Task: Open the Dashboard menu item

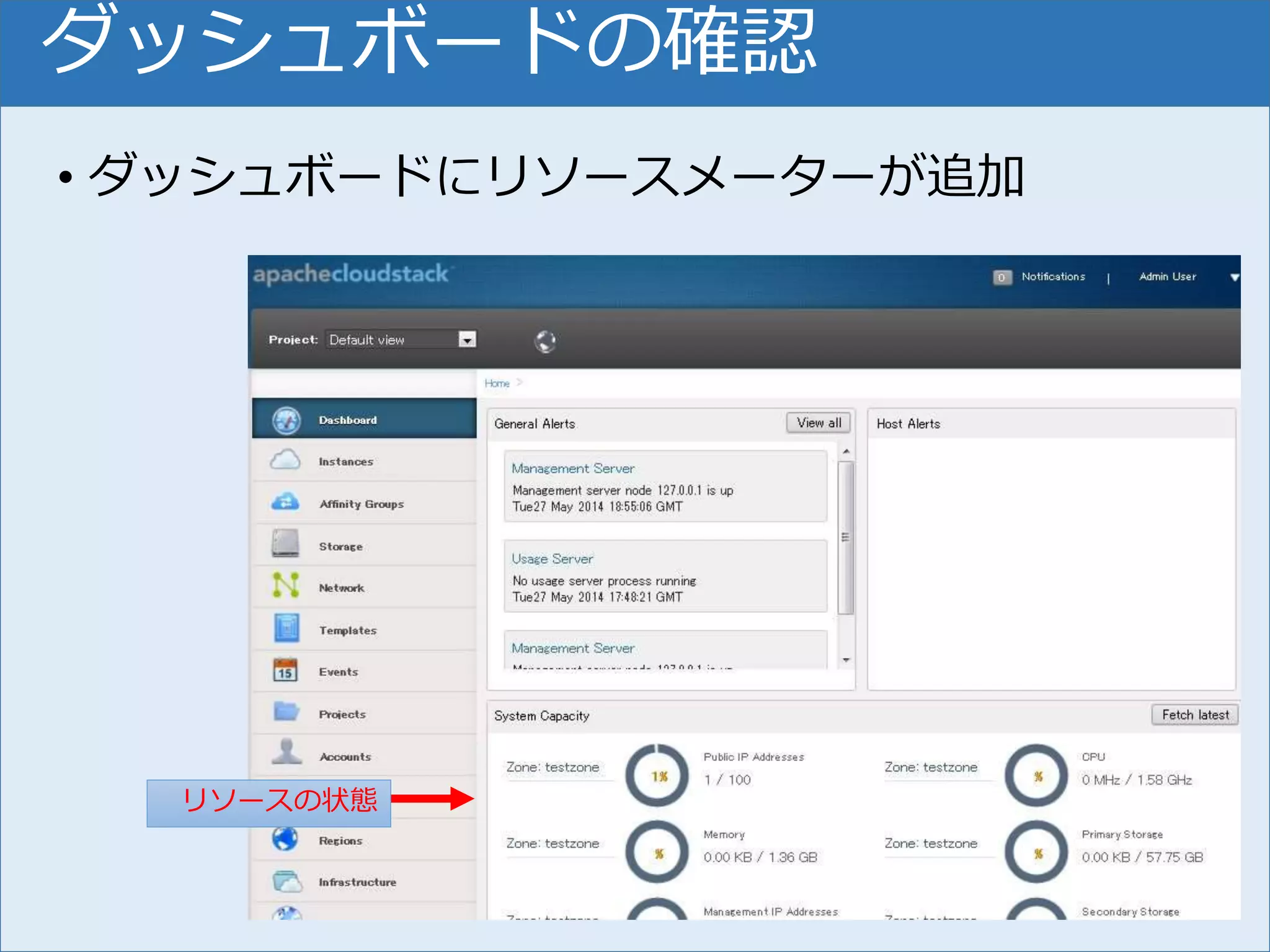Action: (364, 418)
